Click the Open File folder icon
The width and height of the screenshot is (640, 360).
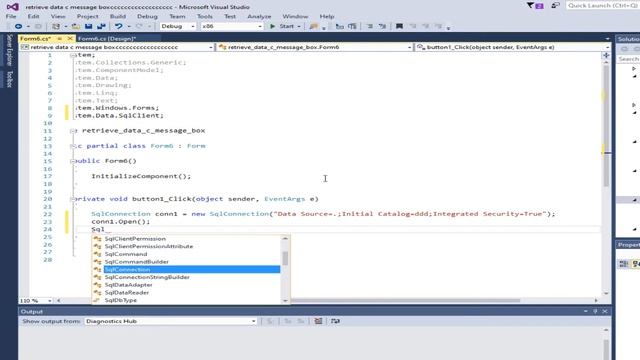click(76, 26)
